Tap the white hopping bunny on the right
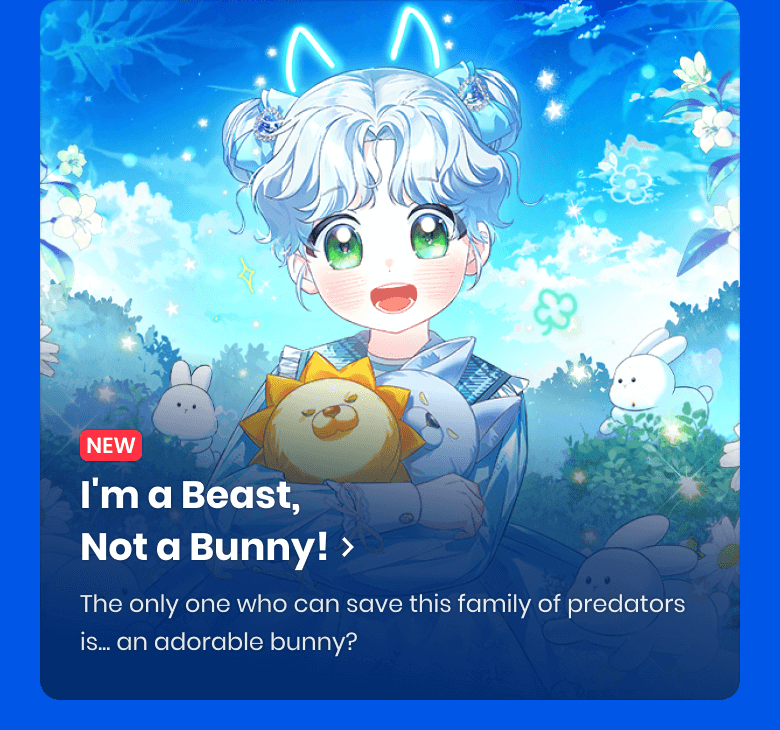 pos(654,380)
